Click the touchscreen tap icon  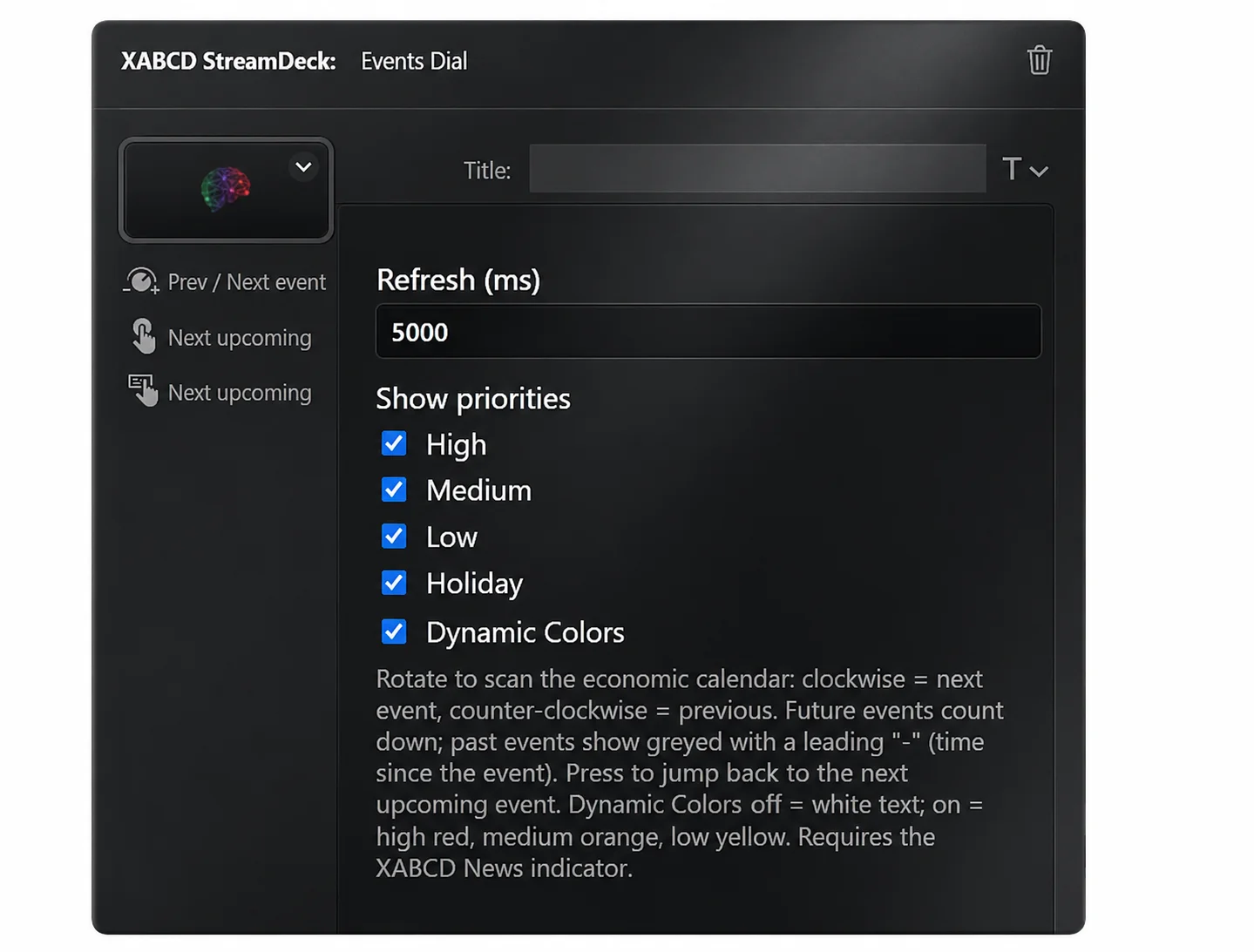pyautogui.click(x=143, y=390)
